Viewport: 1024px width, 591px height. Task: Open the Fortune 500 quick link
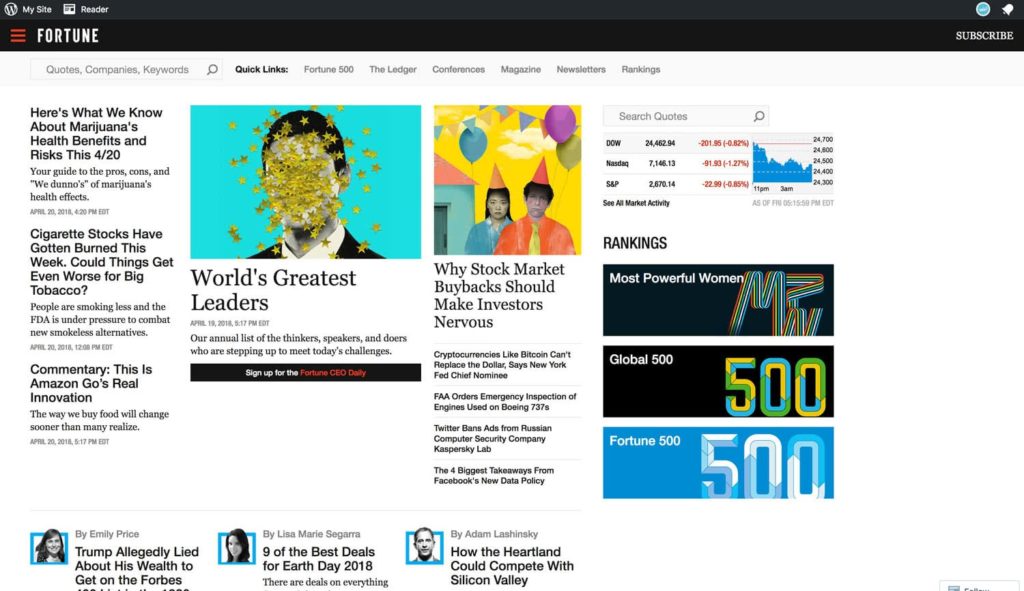click(328, 69)
